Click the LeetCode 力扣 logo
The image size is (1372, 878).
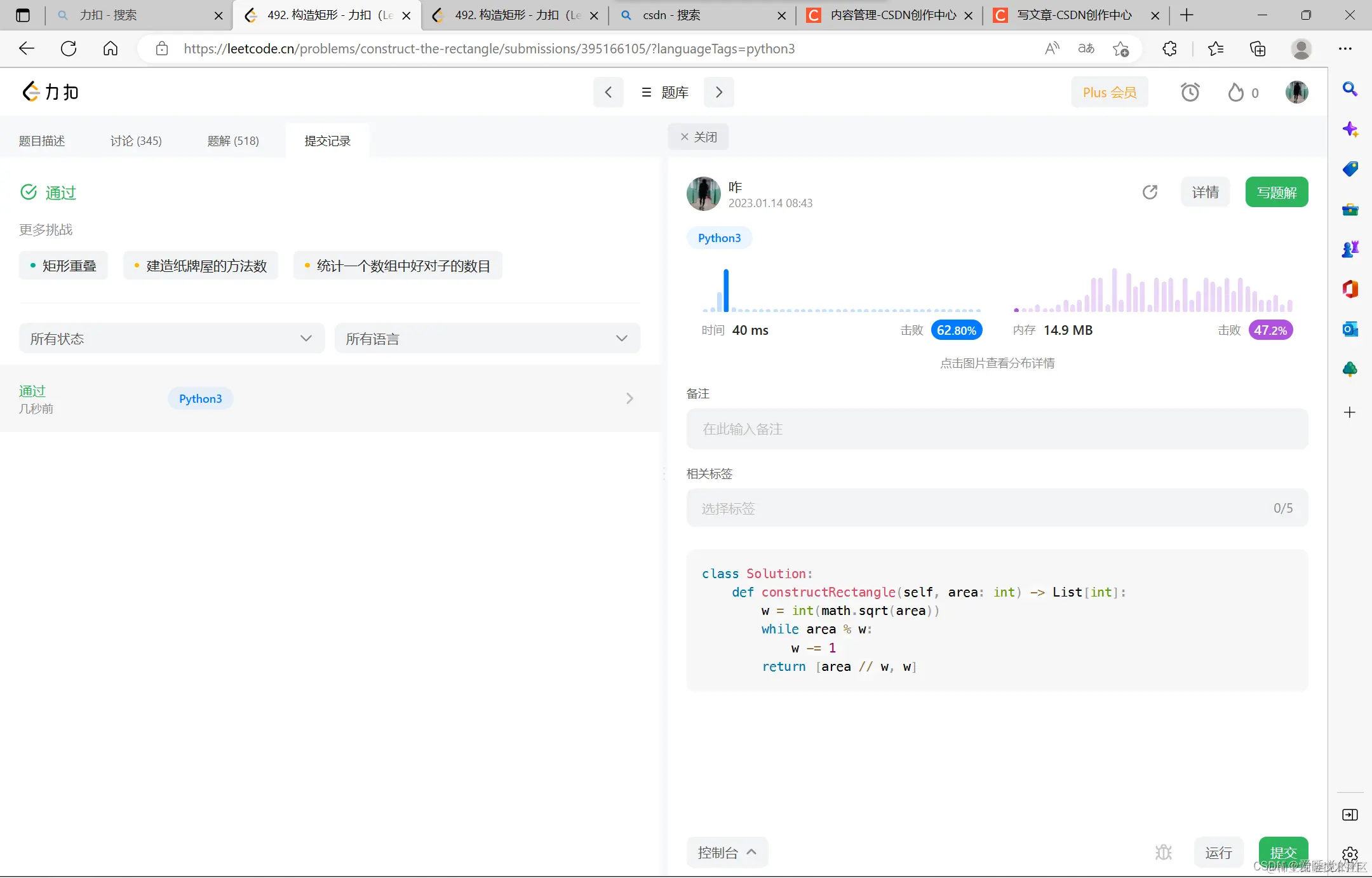51,92
